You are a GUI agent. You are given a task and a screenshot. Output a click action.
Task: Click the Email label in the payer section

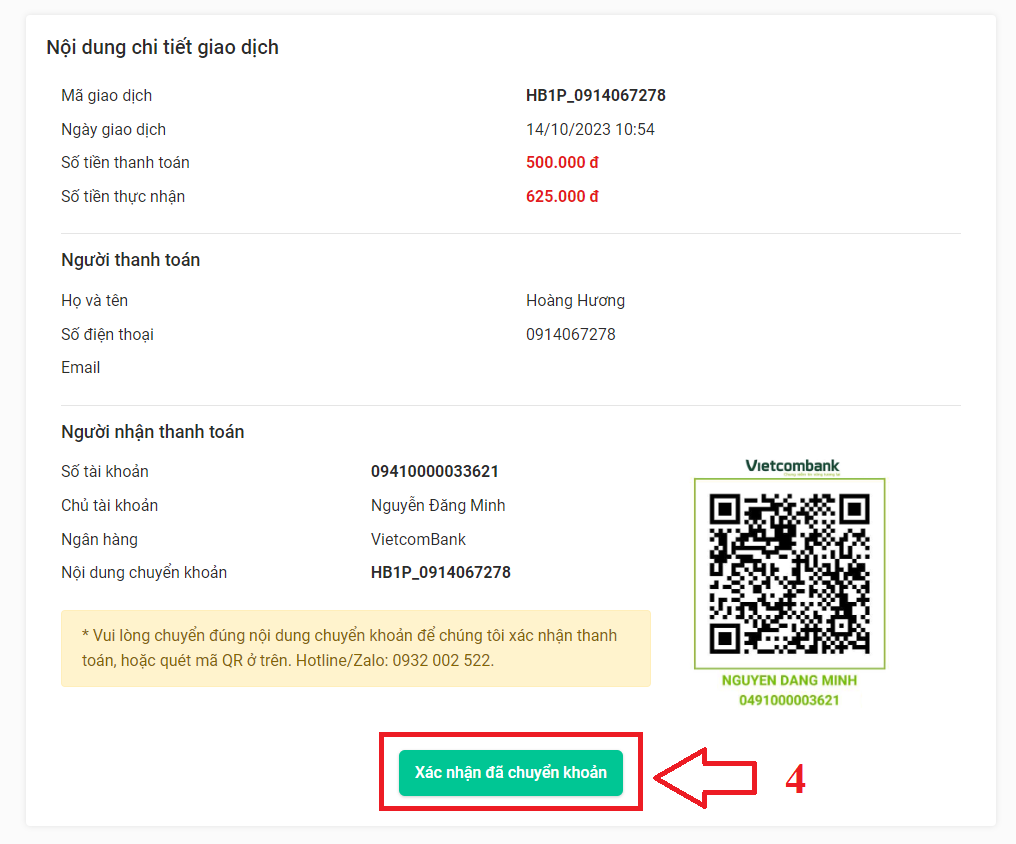pyautogui.click(x=80, y=367)
